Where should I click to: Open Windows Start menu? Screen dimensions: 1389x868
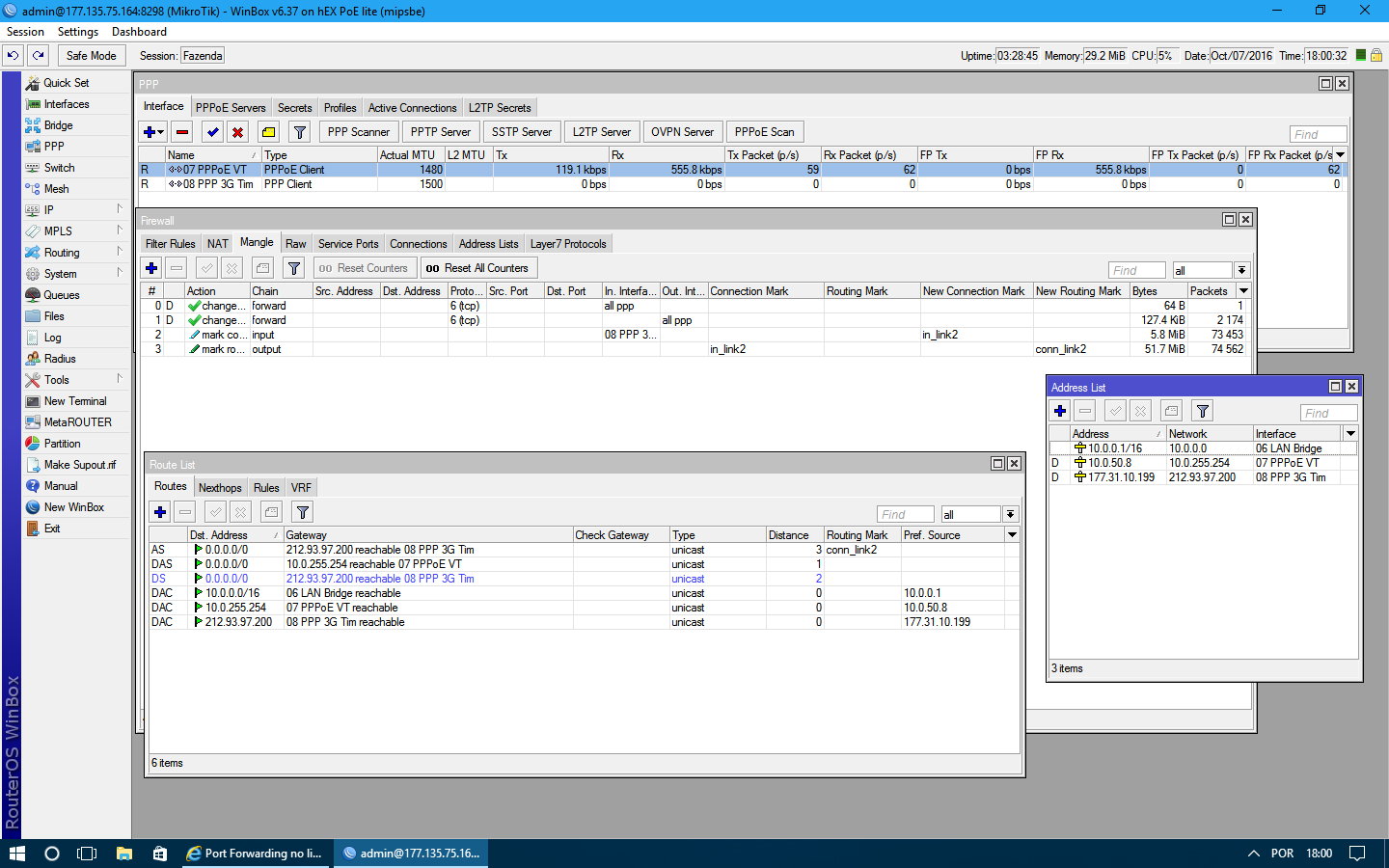click(x=16, y=854)
